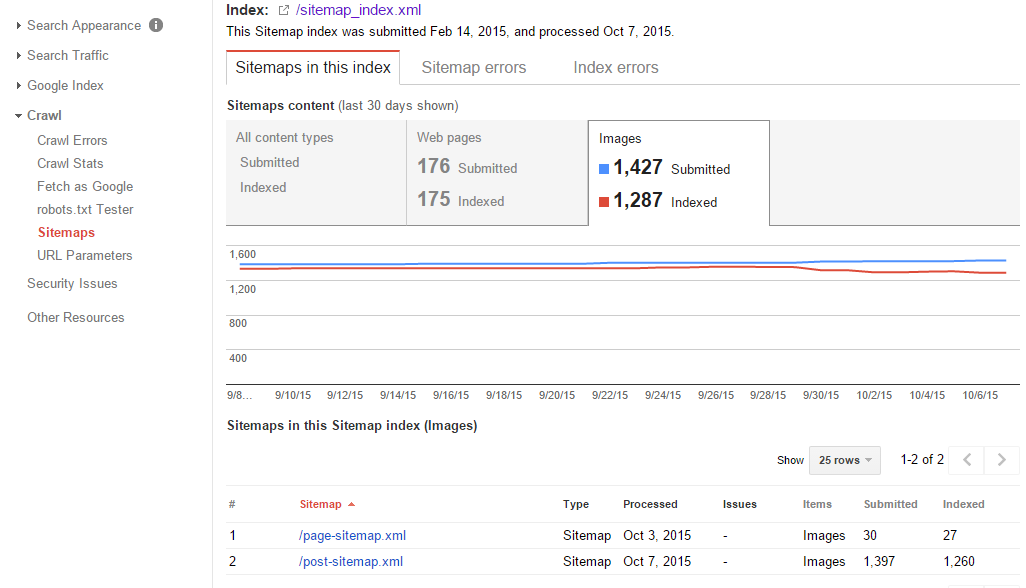Click the red Indexed legend swatch
Screen dimensions: 1026x588
604,202
